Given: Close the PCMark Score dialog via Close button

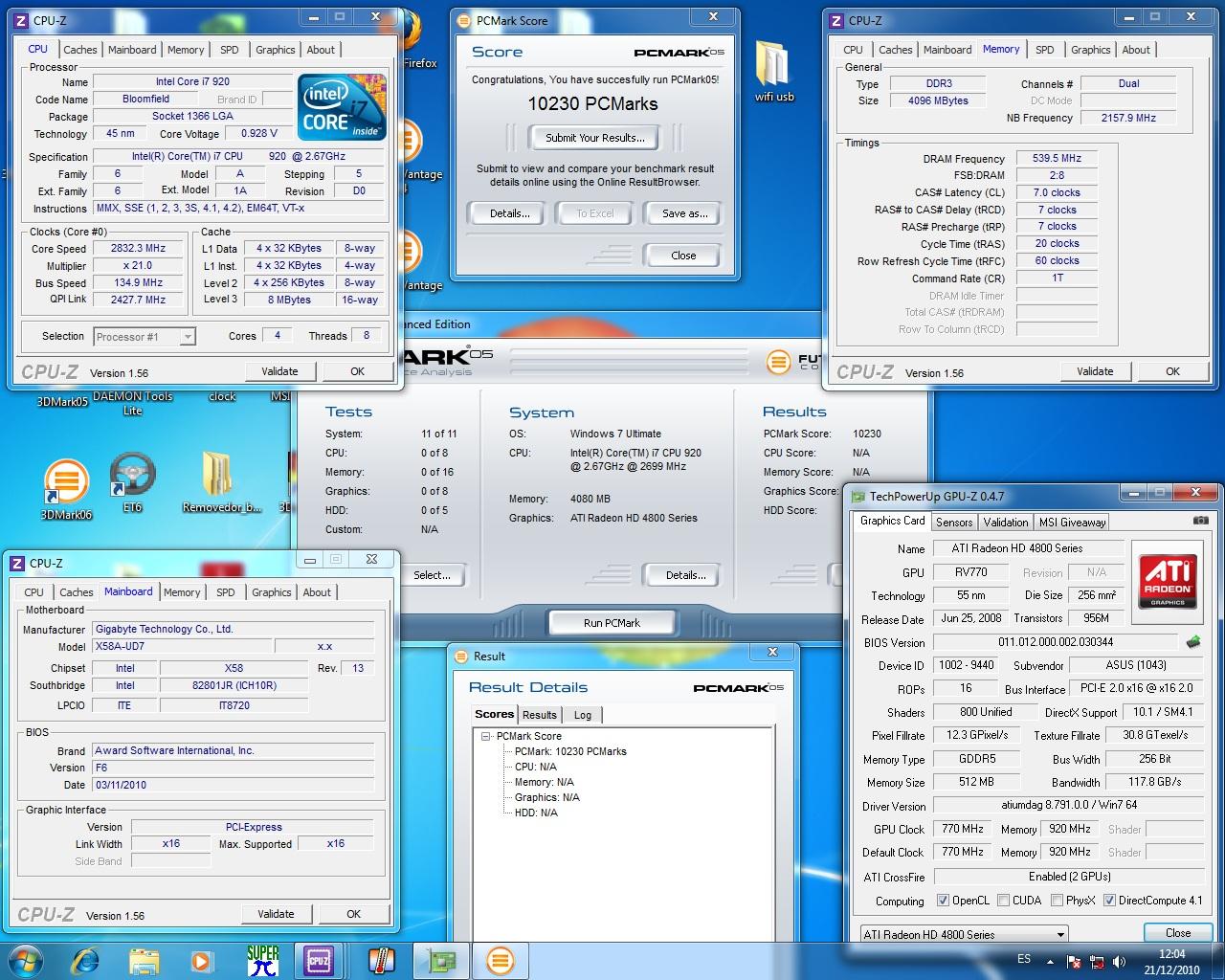Looking at the screenshot, I should pyautogui.click(x=683, y=256).
